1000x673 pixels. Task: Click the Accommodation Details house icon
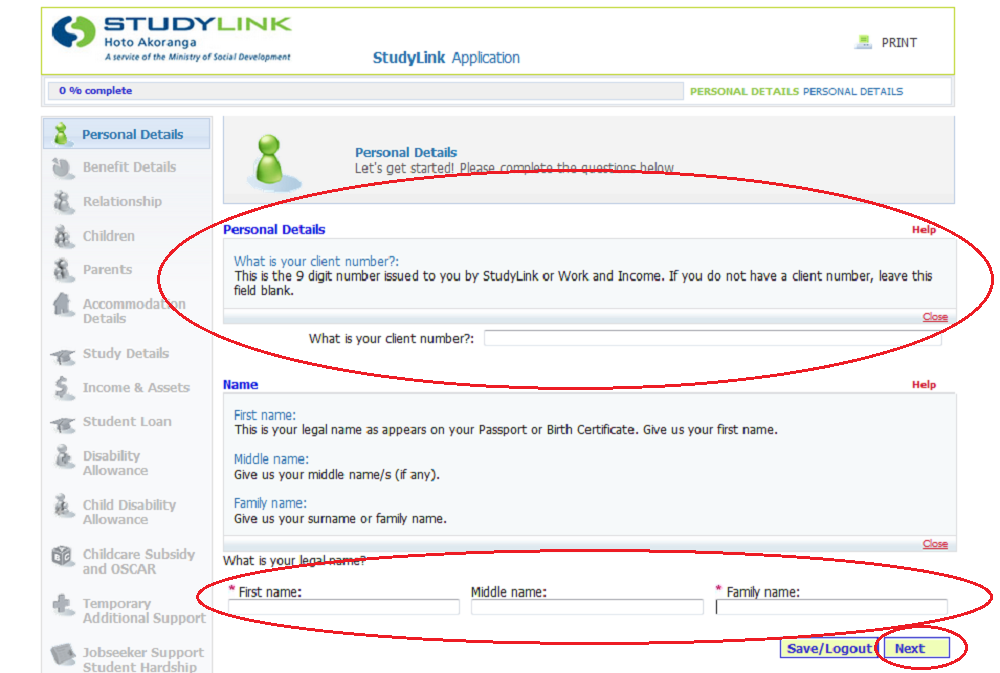63,305
